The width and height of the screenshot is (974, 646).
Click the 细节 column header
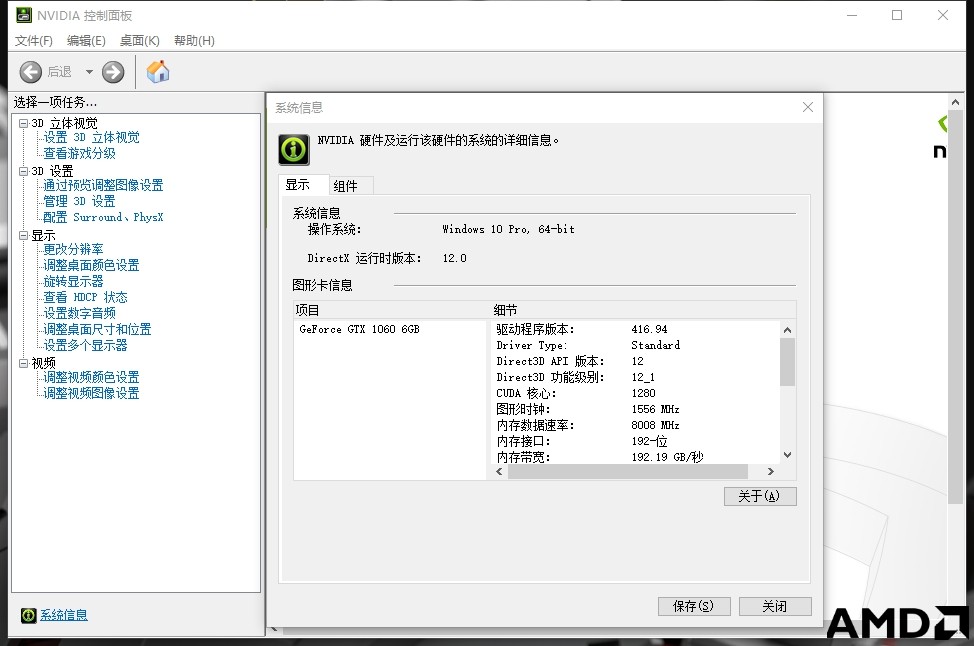click(644, 310)
